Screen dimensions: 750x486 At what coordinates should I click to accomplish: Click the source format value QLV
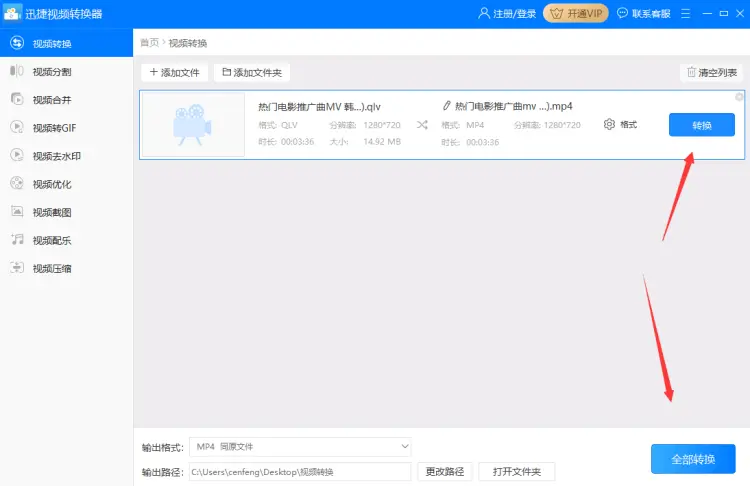pyautogui.click(x=289, y=125)
